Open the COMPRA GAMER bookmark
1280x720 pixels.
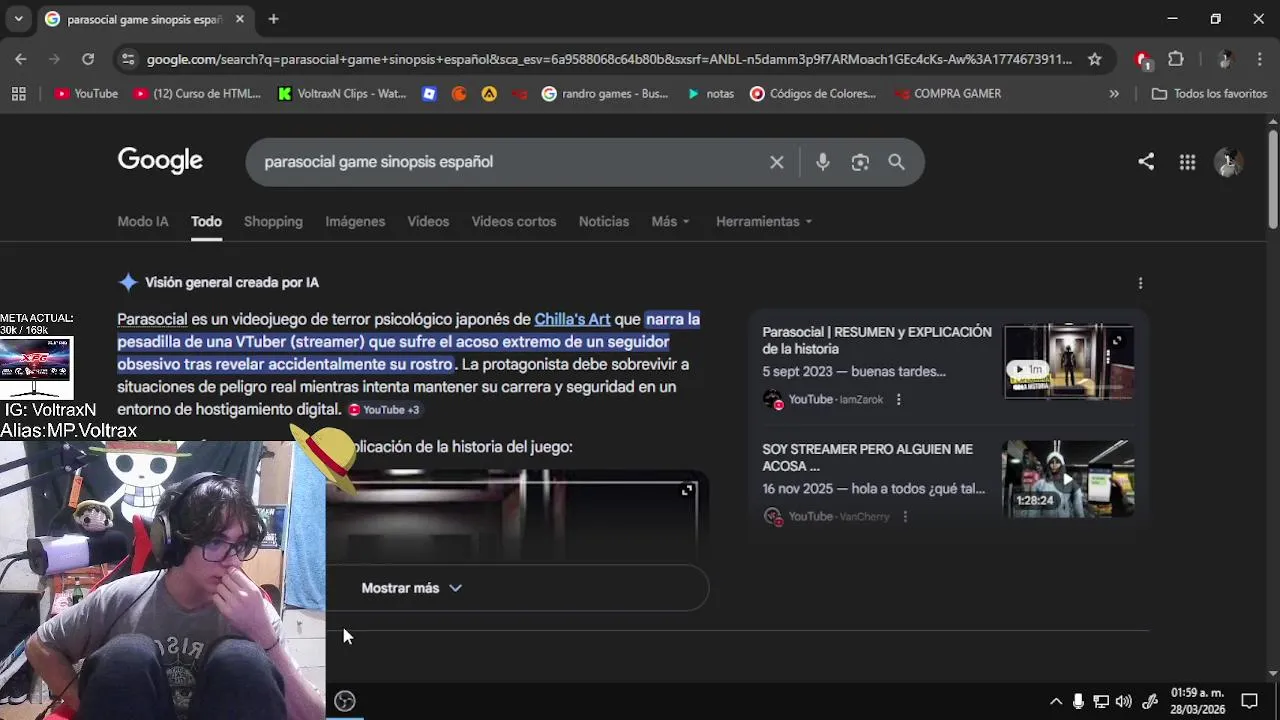948,94
